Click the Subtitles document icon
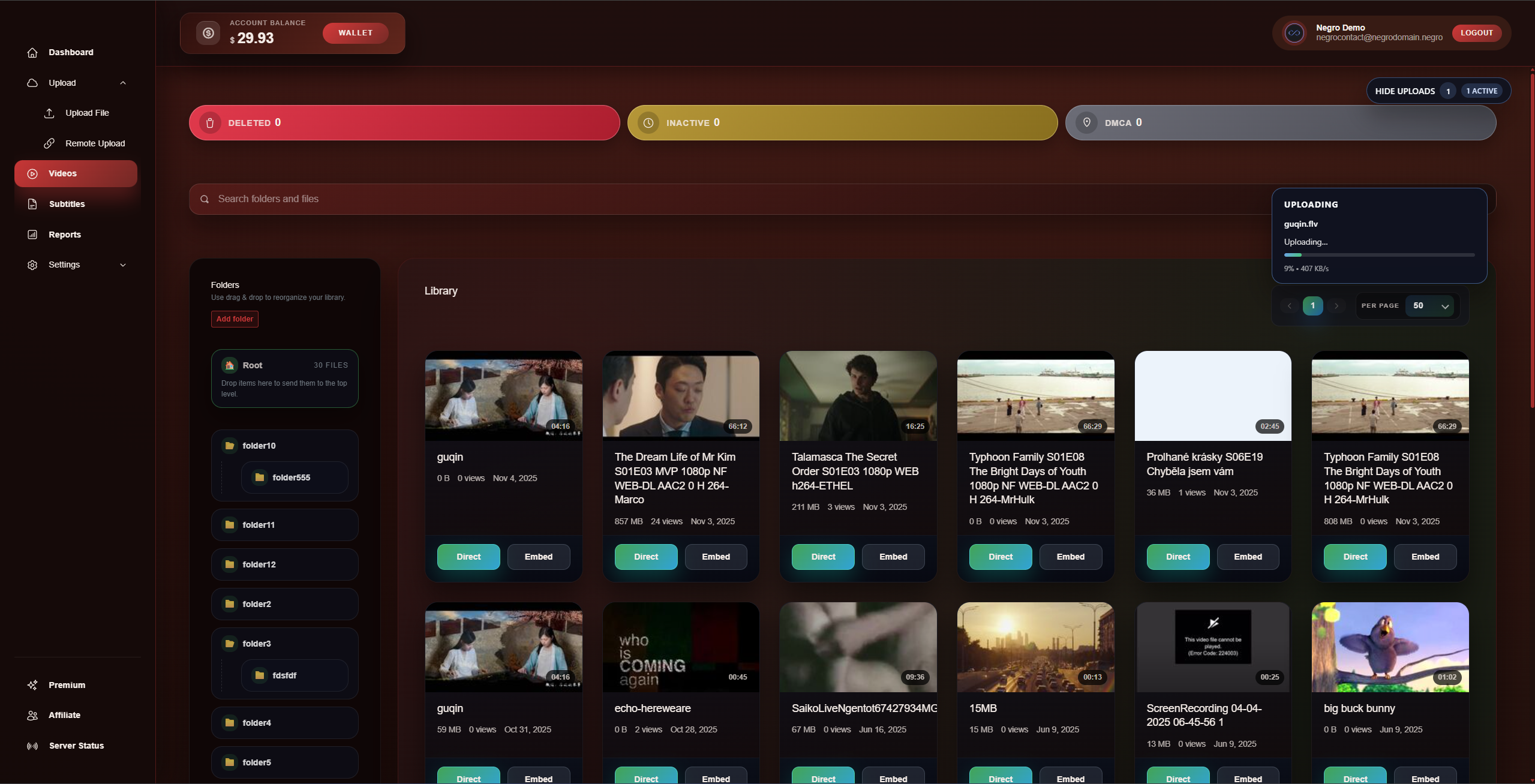 (32, 204)
